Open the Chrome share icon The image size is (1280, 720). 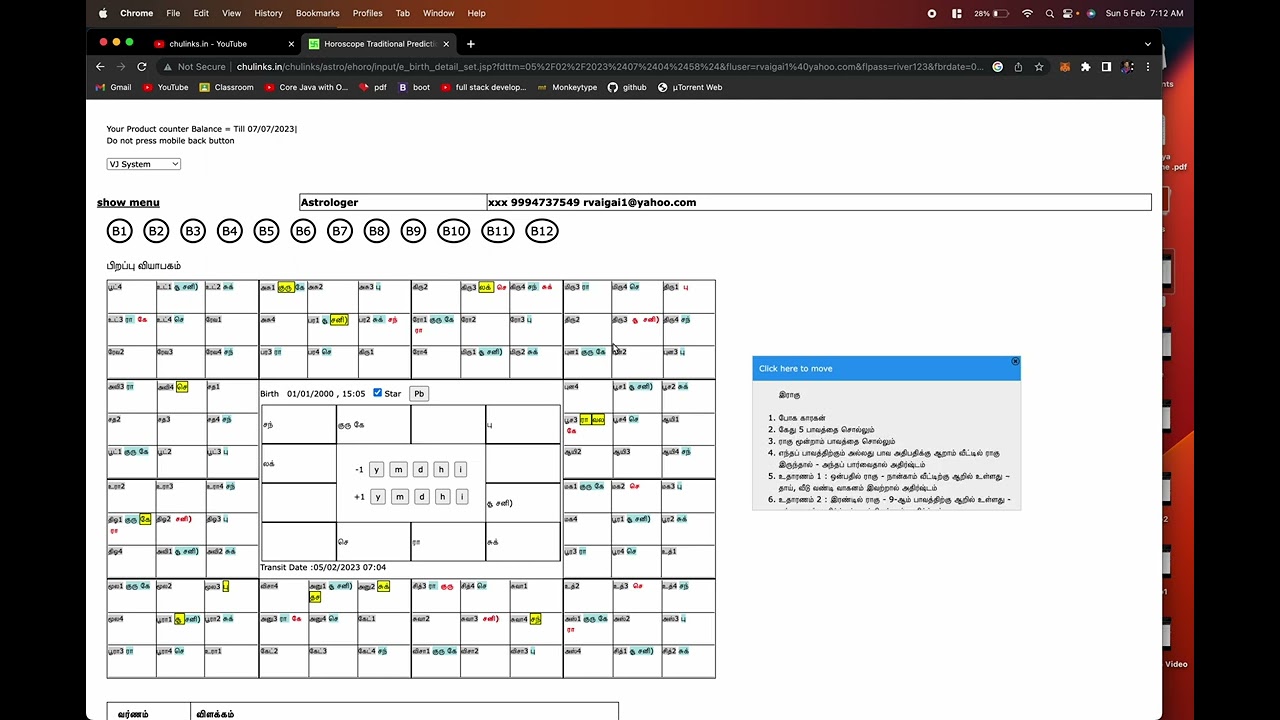pyautogui.click(x=1018, y=67)
